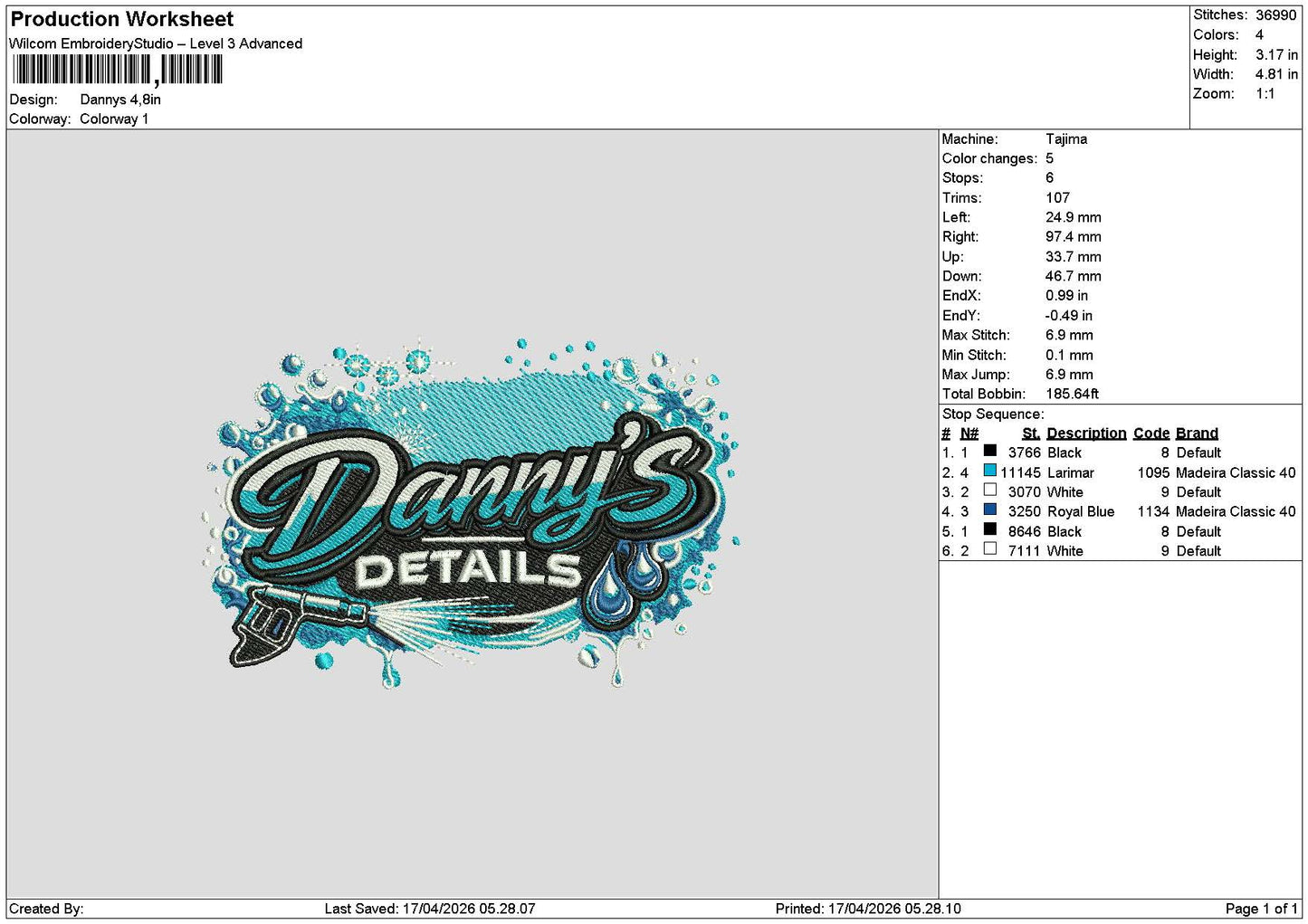The image size is (1308, 924).
Task: Click the "Production Worksheet" title
Action: pos(121,19)
